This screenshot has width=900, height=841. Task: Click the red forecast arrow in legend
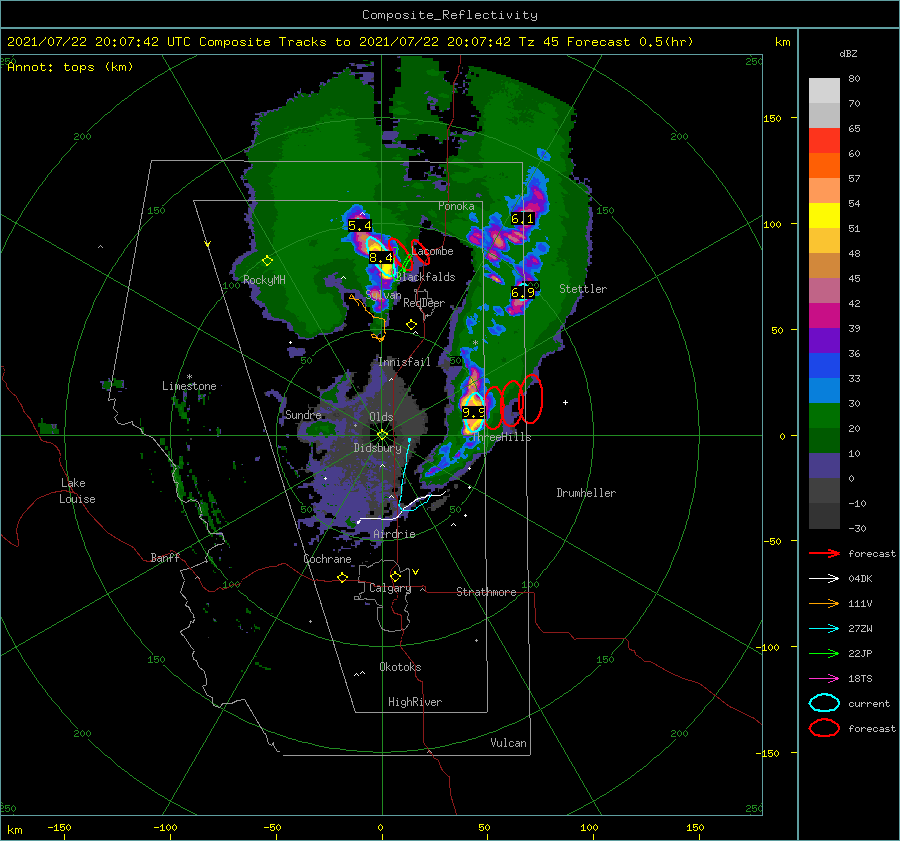point(824,553)
